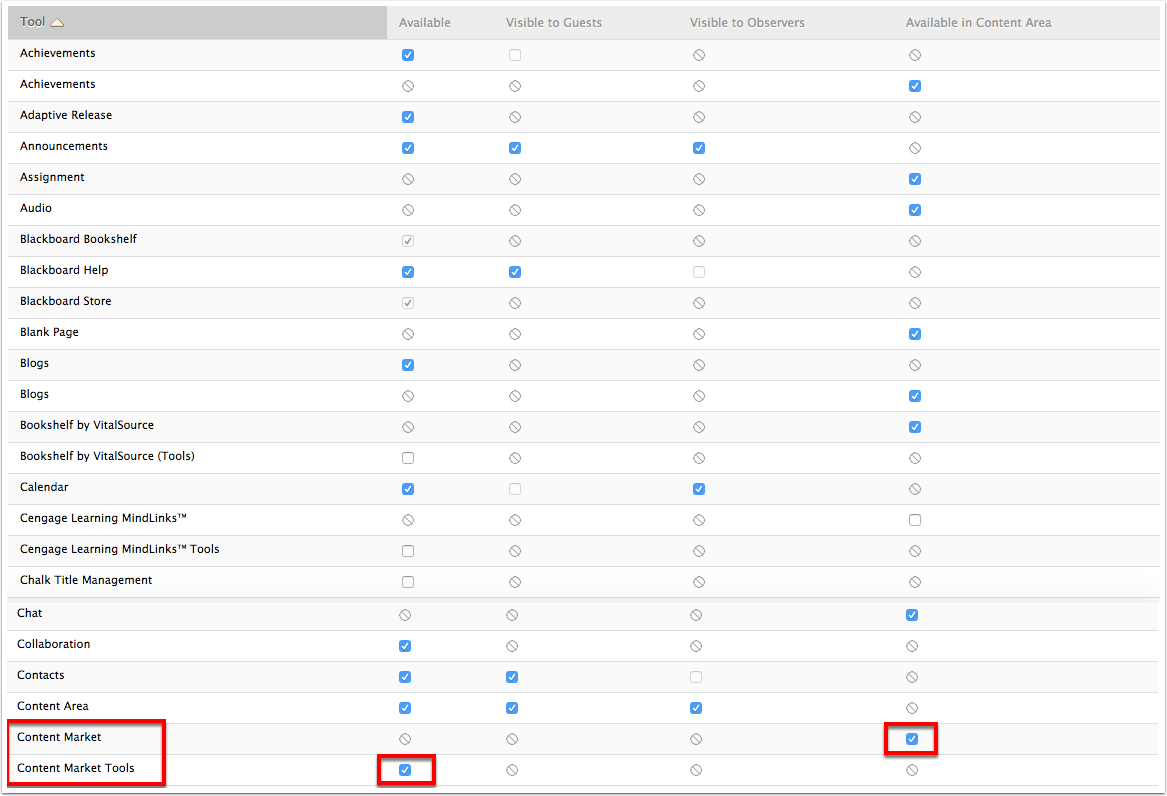Click unavailable icon for Blank Page under Available
The width and height of the screenshot is (1167, 796).
click(407, 333)
